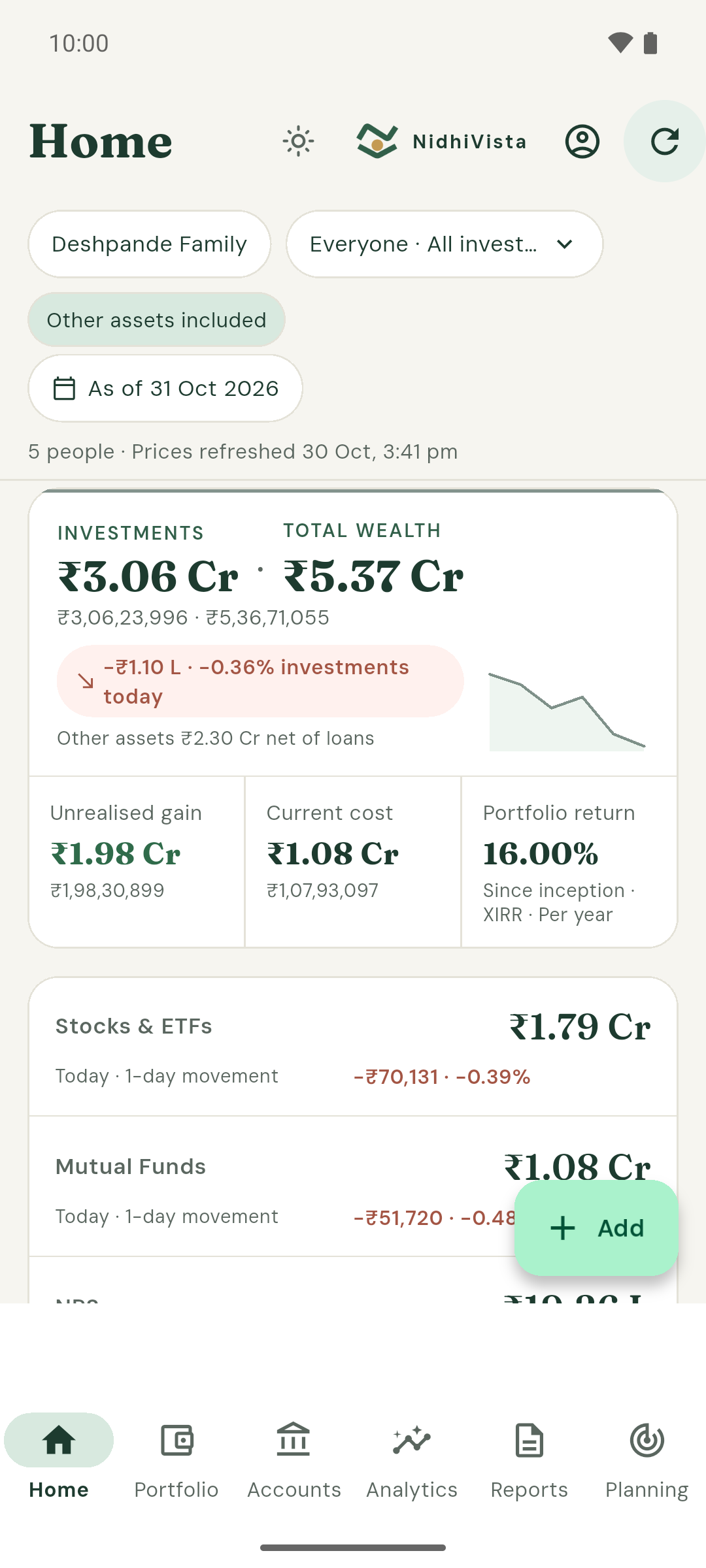Toggle the Other assets included chip

pos(156,320)
